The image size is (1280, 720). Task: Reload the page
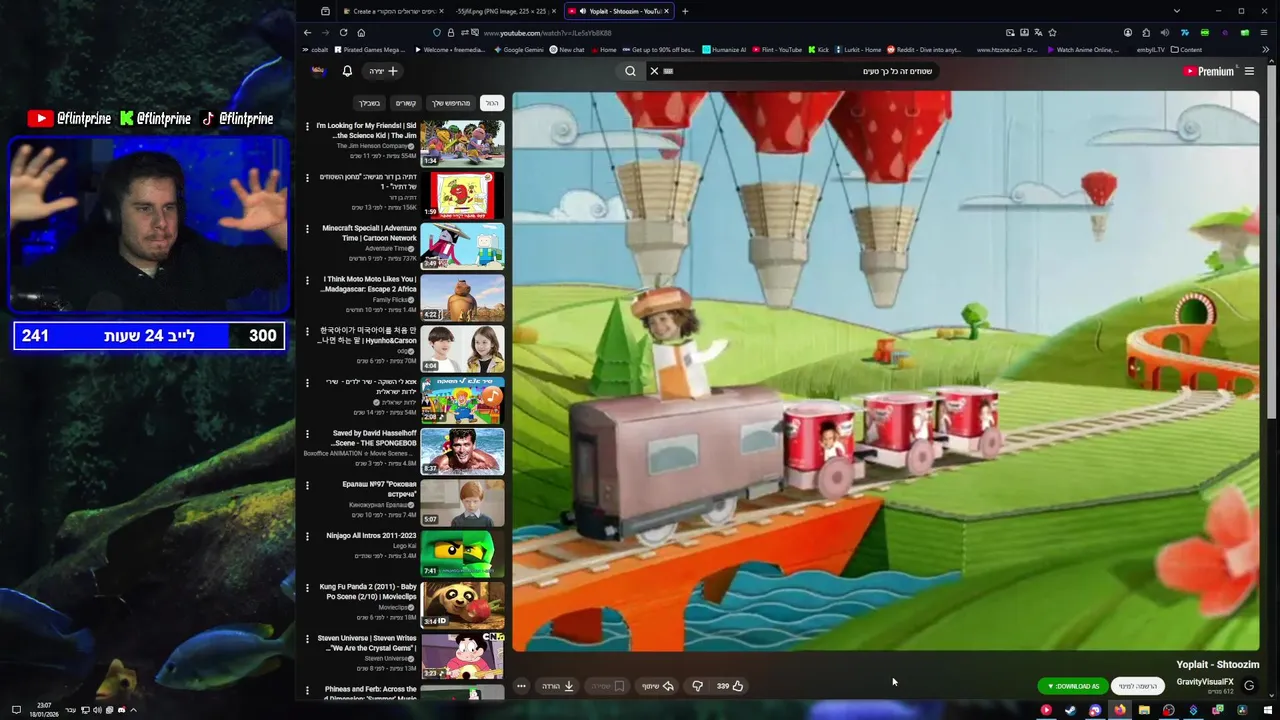click(x=343, y=33)
